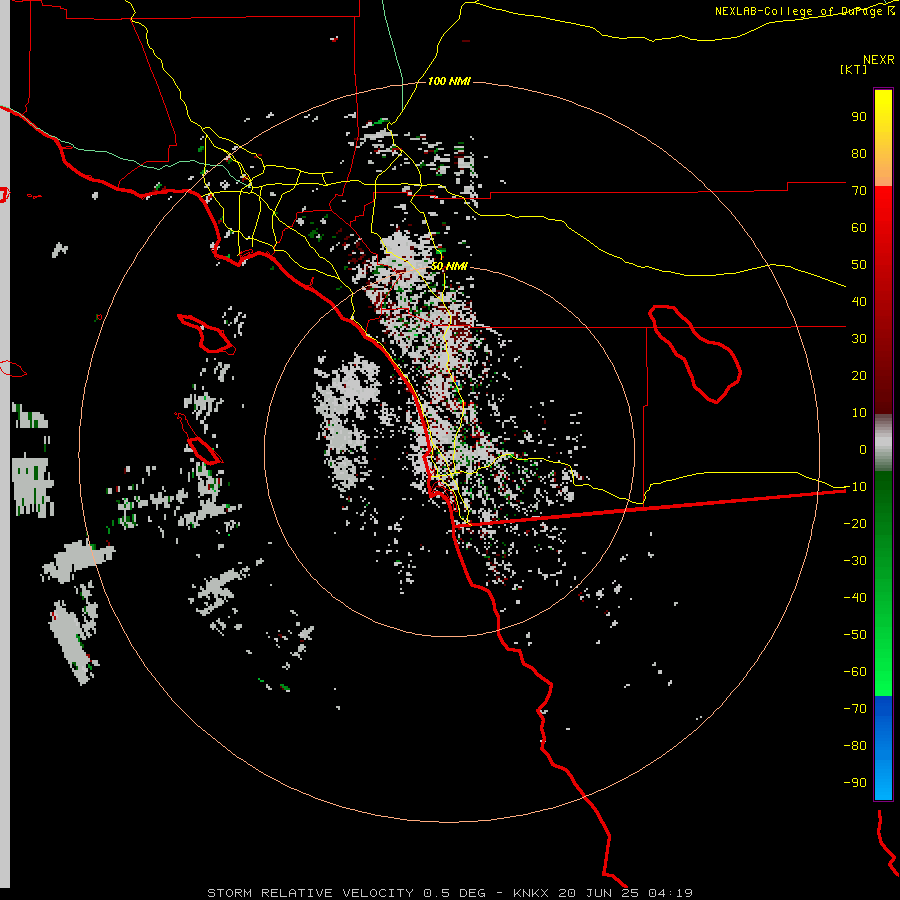Click the 100 NMI range ring label
The width and height of the screenshot is (900, 900).
pos(449,82)
